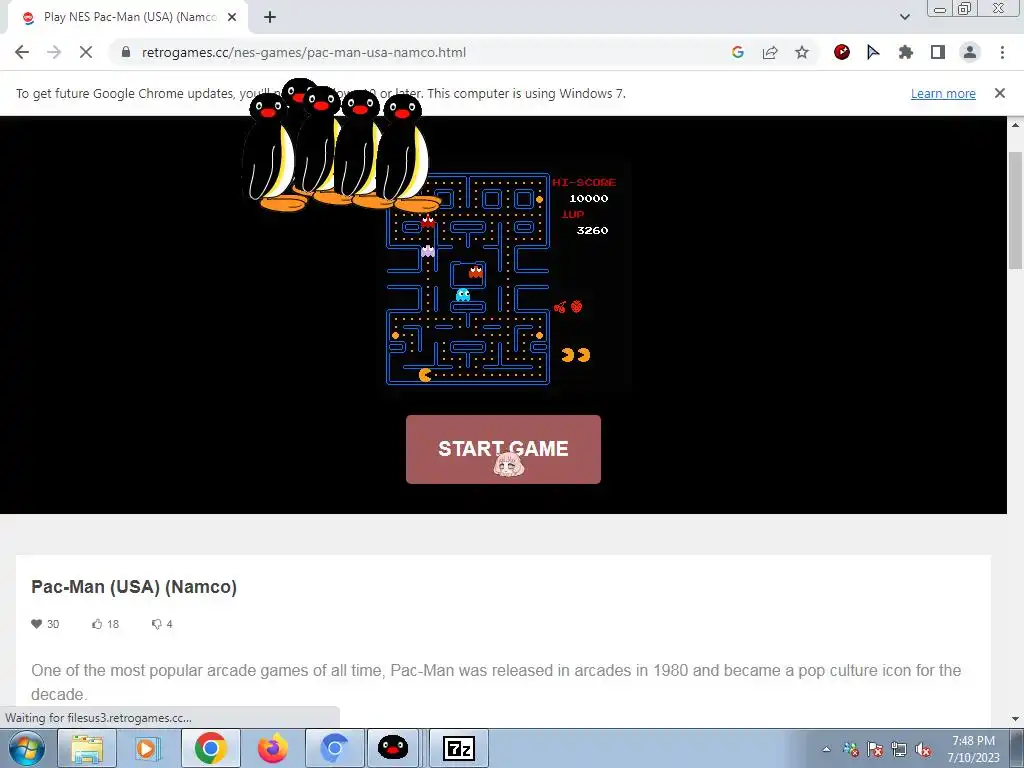The height and width of the screenshot is (768, 1024).
Task: Open Chromium from the taskbar
Action: 334,748
